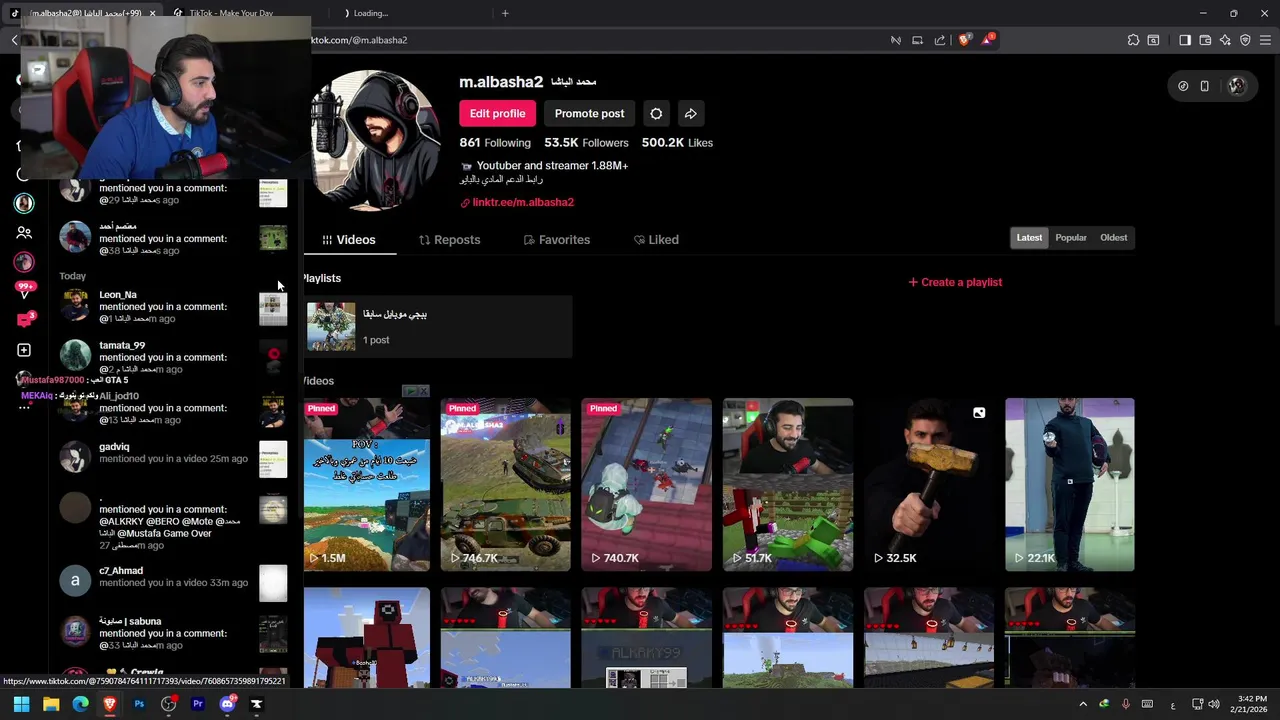Switch to TikTok Make Your Day browser tab
Screen dimensions: 1280x720
(236, 13)
